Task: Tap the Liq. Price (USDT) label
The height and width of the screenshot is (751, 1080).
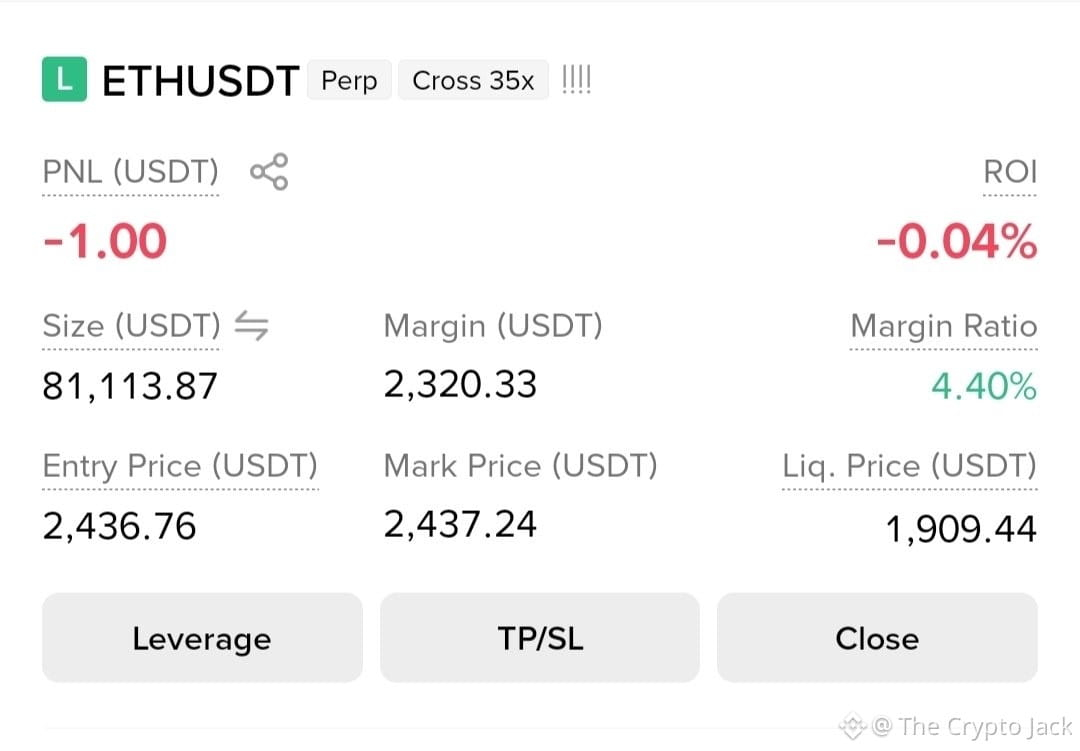Action: [909, 466]
